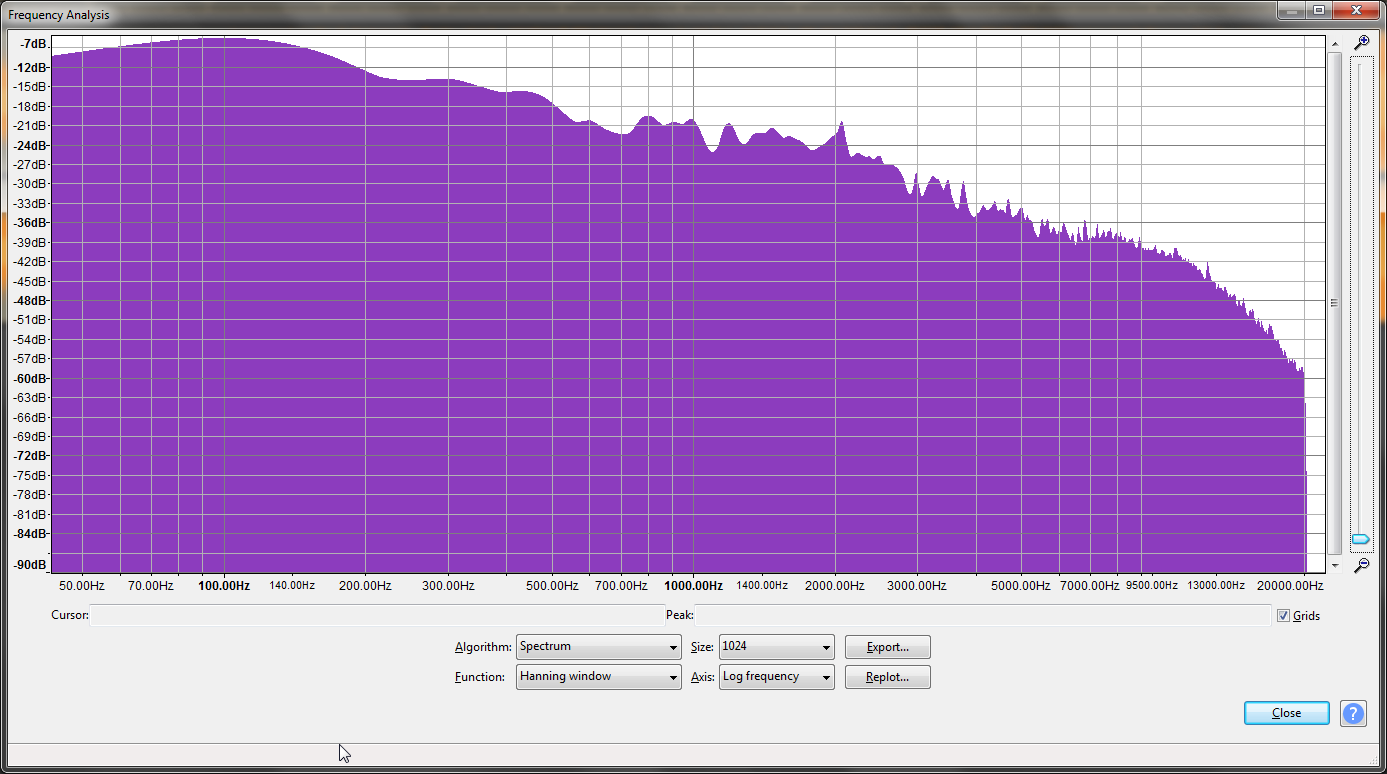Click the vertical scrollbar up arrow
This screenshot has width=1387, height=774.
pyautogui.click(x=1334, y=45)
